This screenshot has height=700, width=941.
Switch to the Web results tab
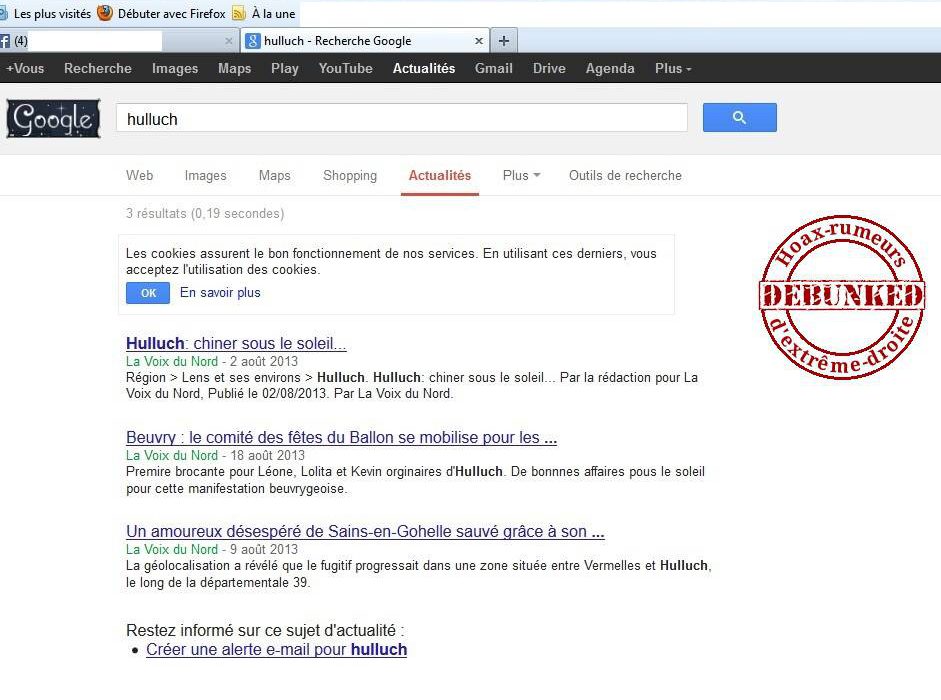[139, 175]
